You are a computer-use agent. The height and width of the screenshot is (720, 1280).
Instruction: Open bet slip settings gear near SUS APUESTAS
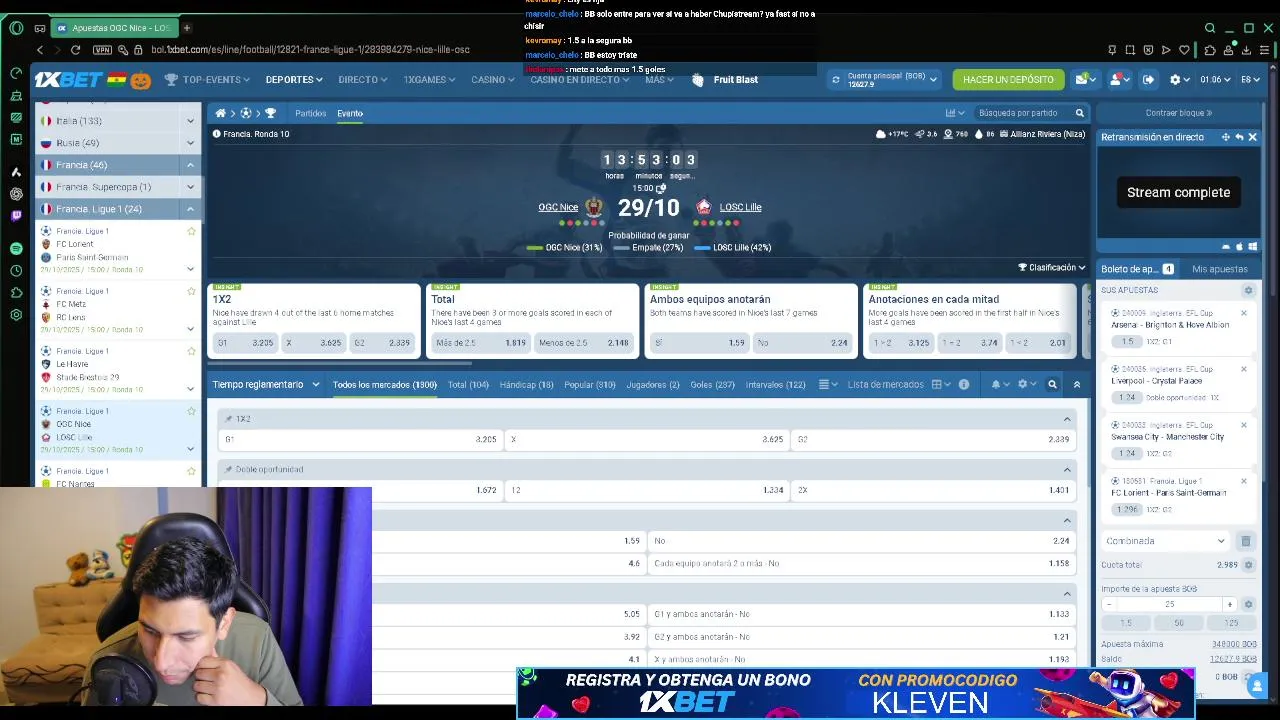1248,290
